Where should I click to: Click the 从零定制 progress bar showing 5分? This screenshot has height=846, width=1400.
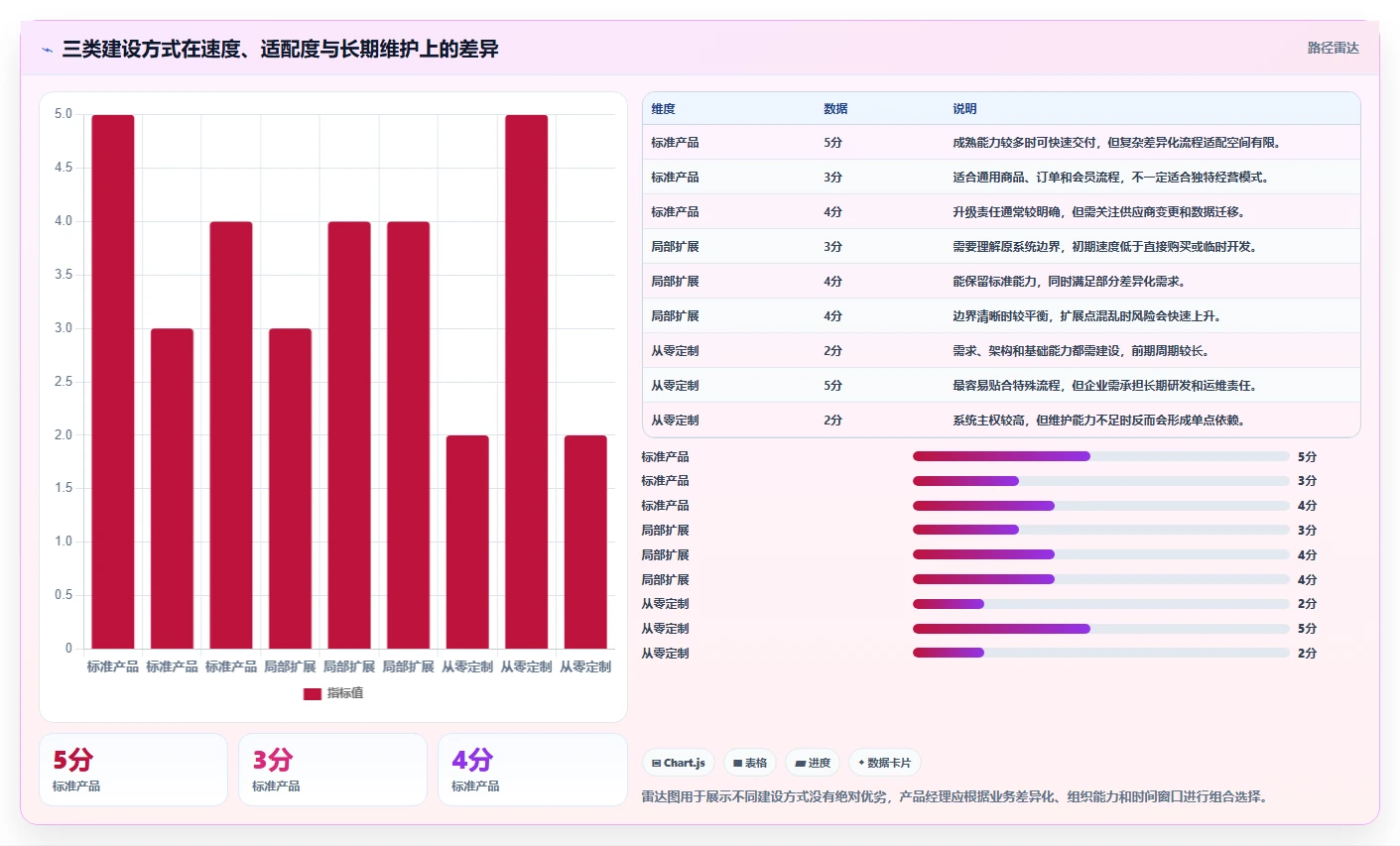click(1101, 629)
